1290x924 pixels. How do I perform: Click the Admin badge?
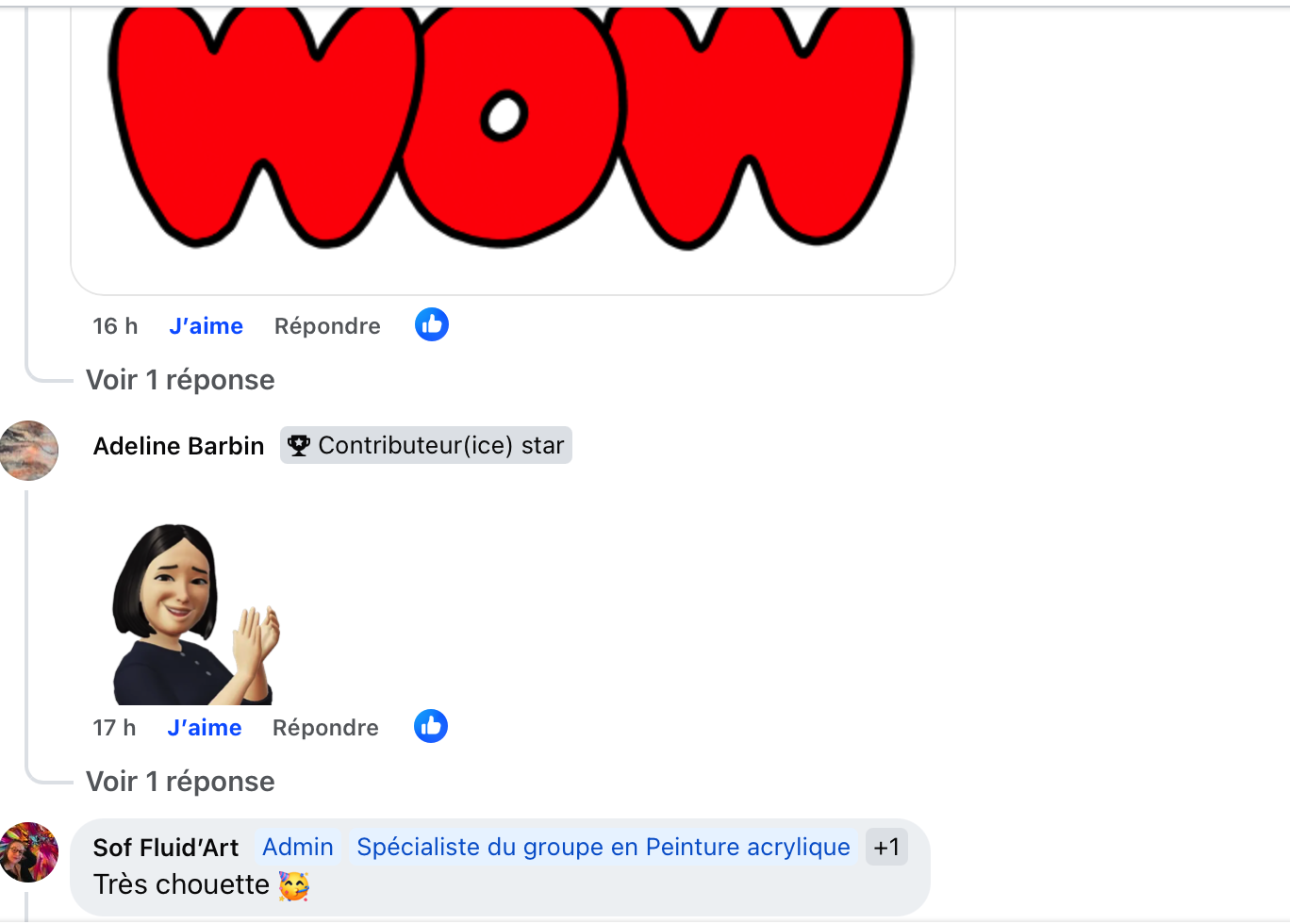298,847
